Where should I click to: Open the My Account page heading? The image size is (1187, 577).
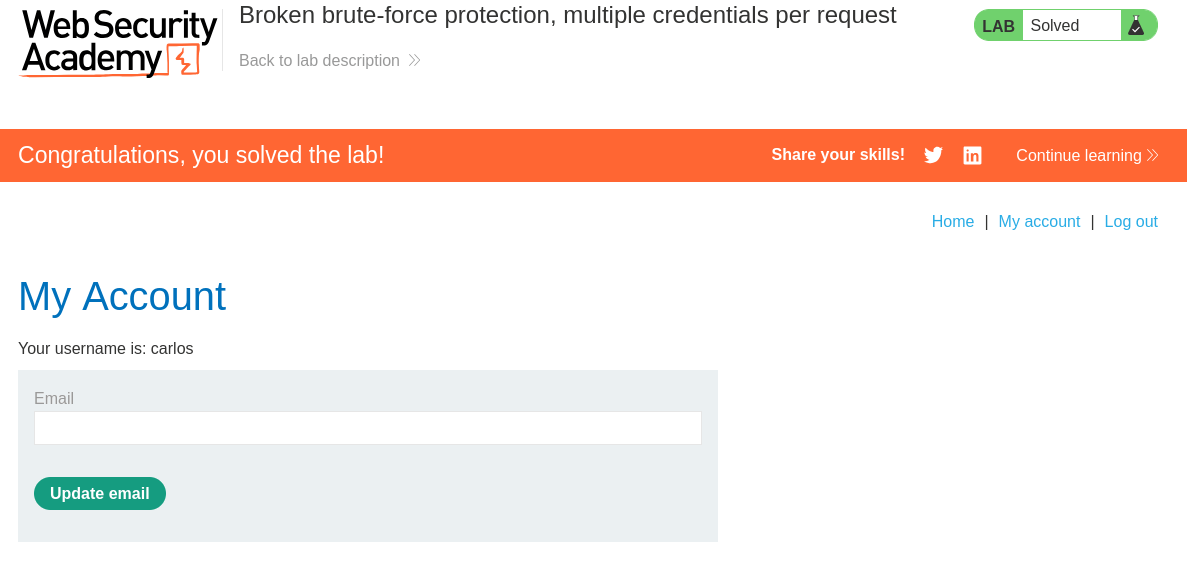(122, 297)
